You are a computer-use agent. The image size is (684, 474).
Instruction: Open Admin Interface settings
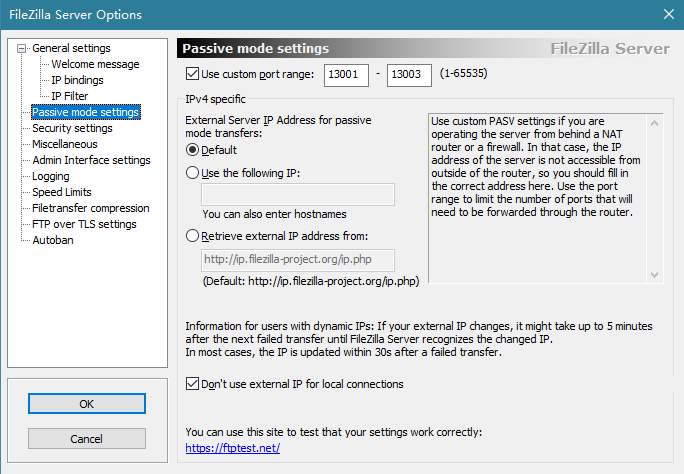91,160
